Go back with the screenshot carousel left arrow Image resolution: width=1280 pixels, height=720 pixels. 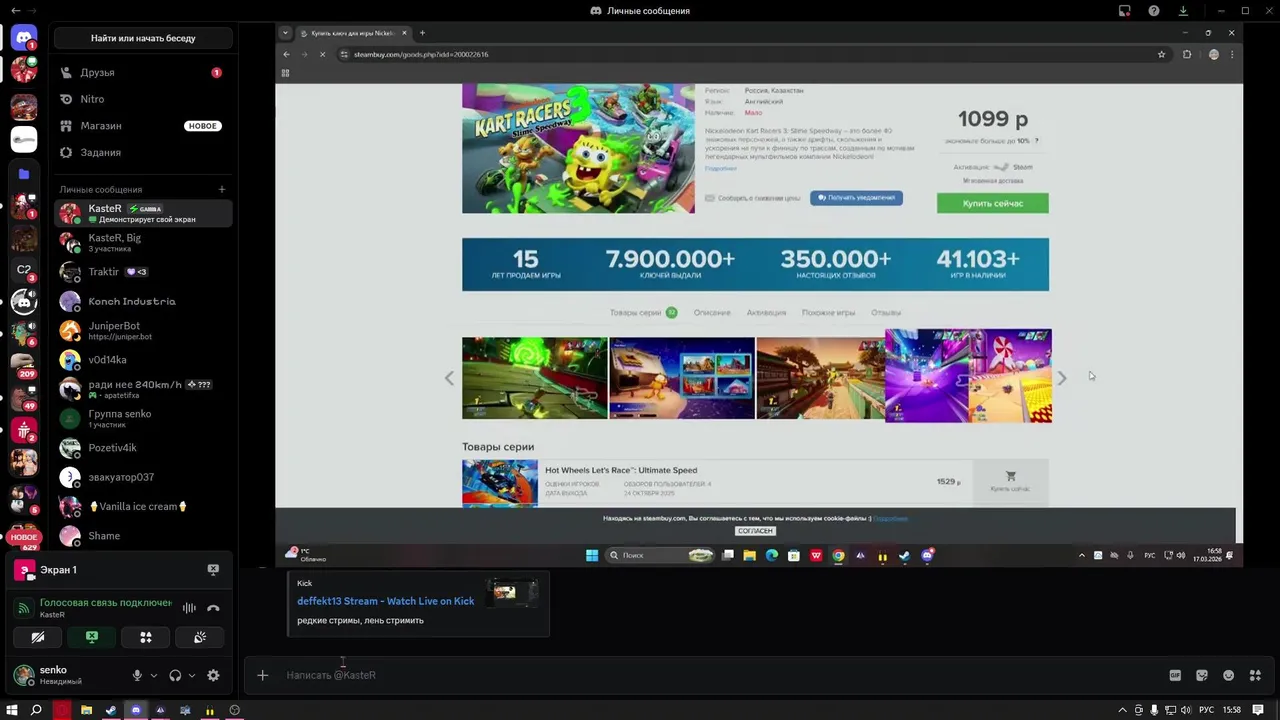coord(449,378)
